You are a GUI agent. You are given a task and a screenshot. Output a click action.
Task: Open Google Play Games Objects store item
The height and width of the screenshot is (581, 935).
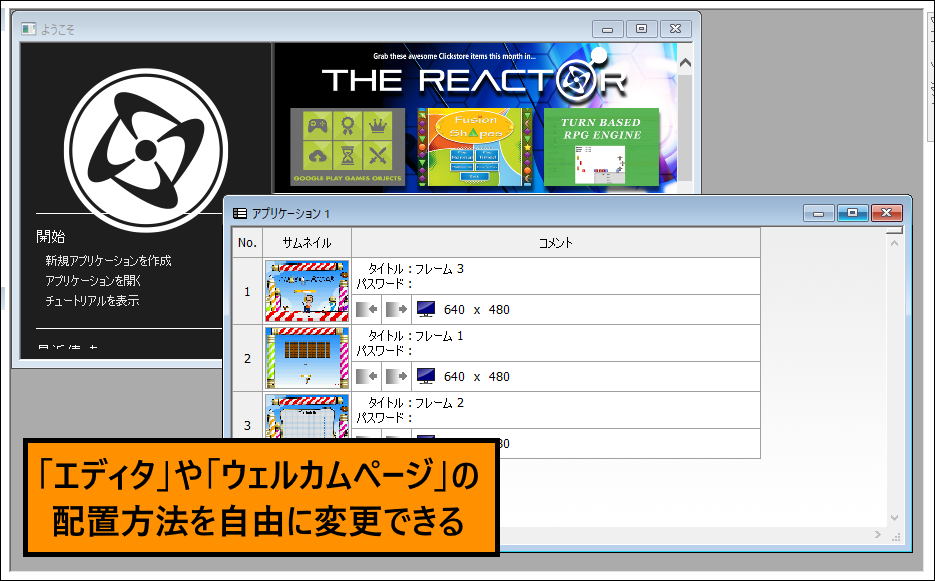click(x=348, y=147)
